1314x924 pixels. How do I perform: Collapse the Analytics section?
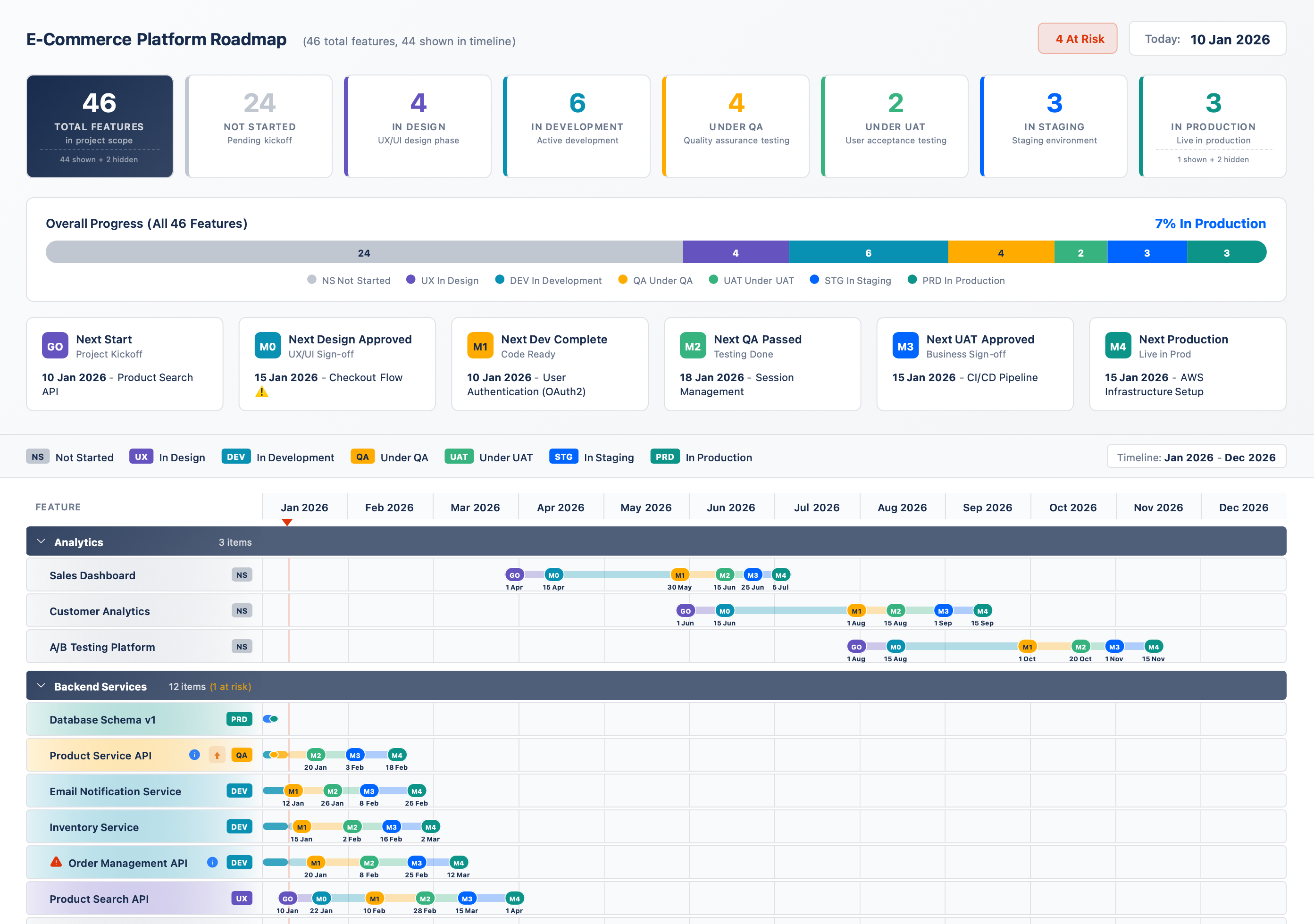pos(40,541)
